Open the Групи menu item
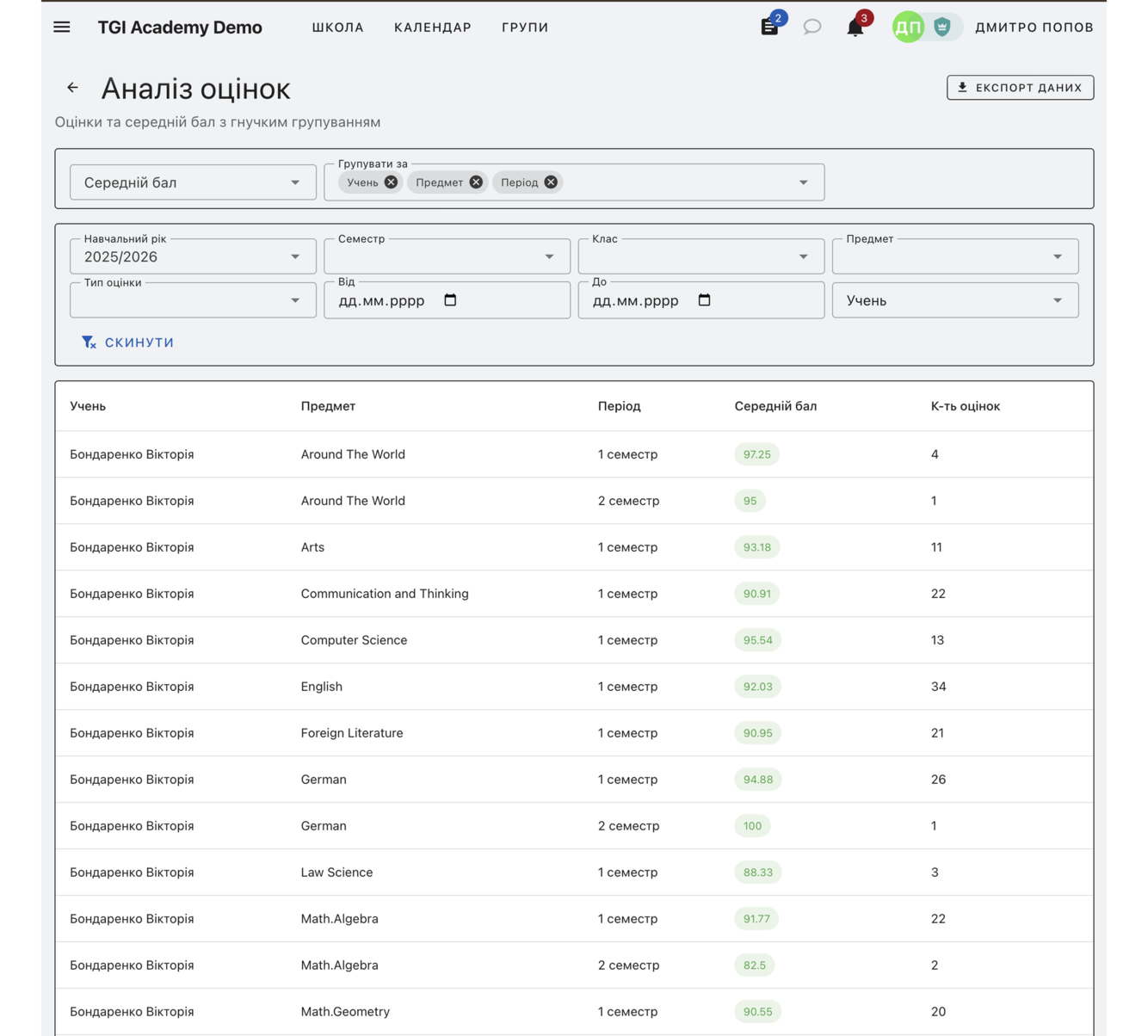 [525, 28]
